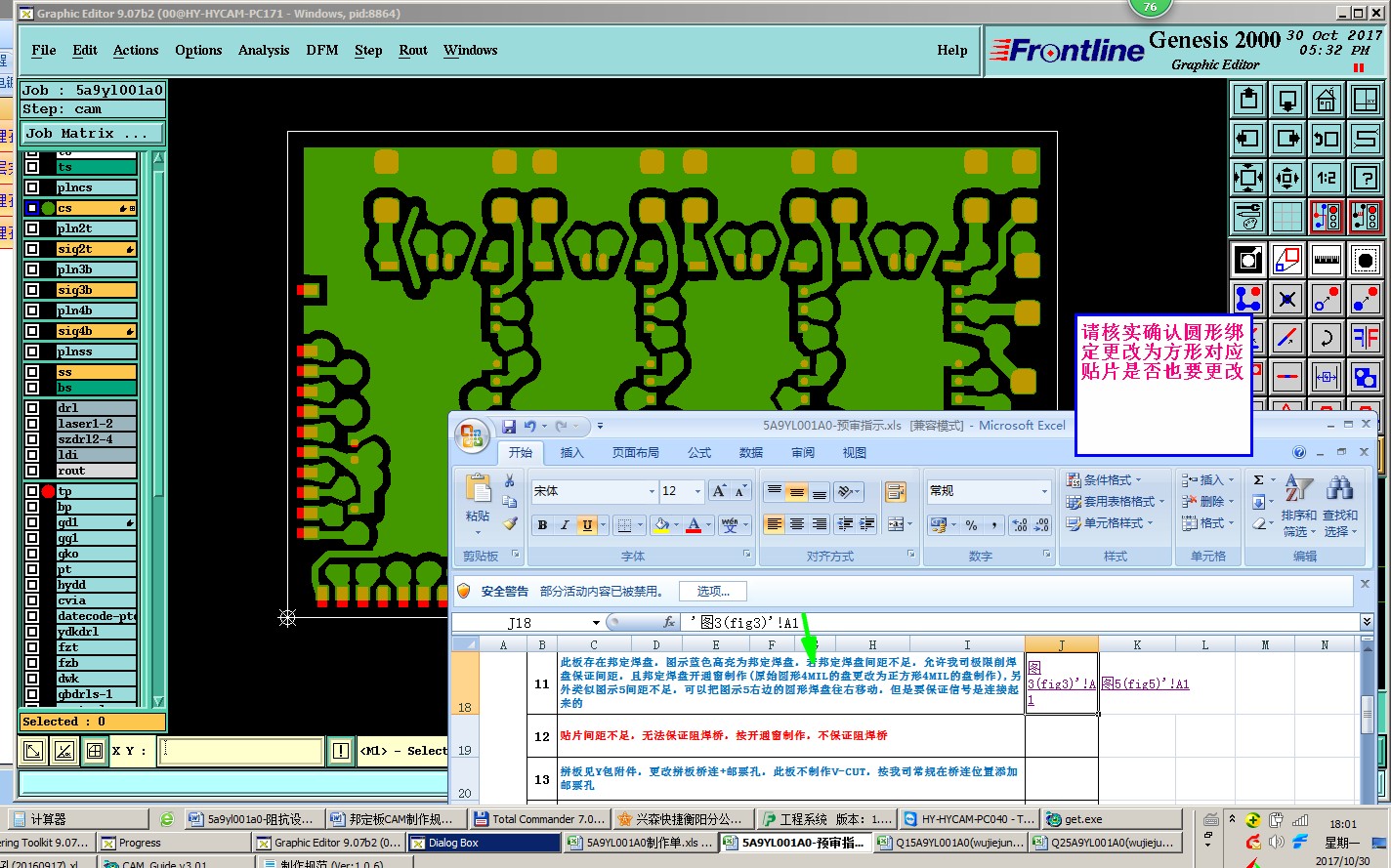The width and height of the screenshot is (1391, 868).
Task: Click Excel wrap text icon
Action: [x=895, y=491]
